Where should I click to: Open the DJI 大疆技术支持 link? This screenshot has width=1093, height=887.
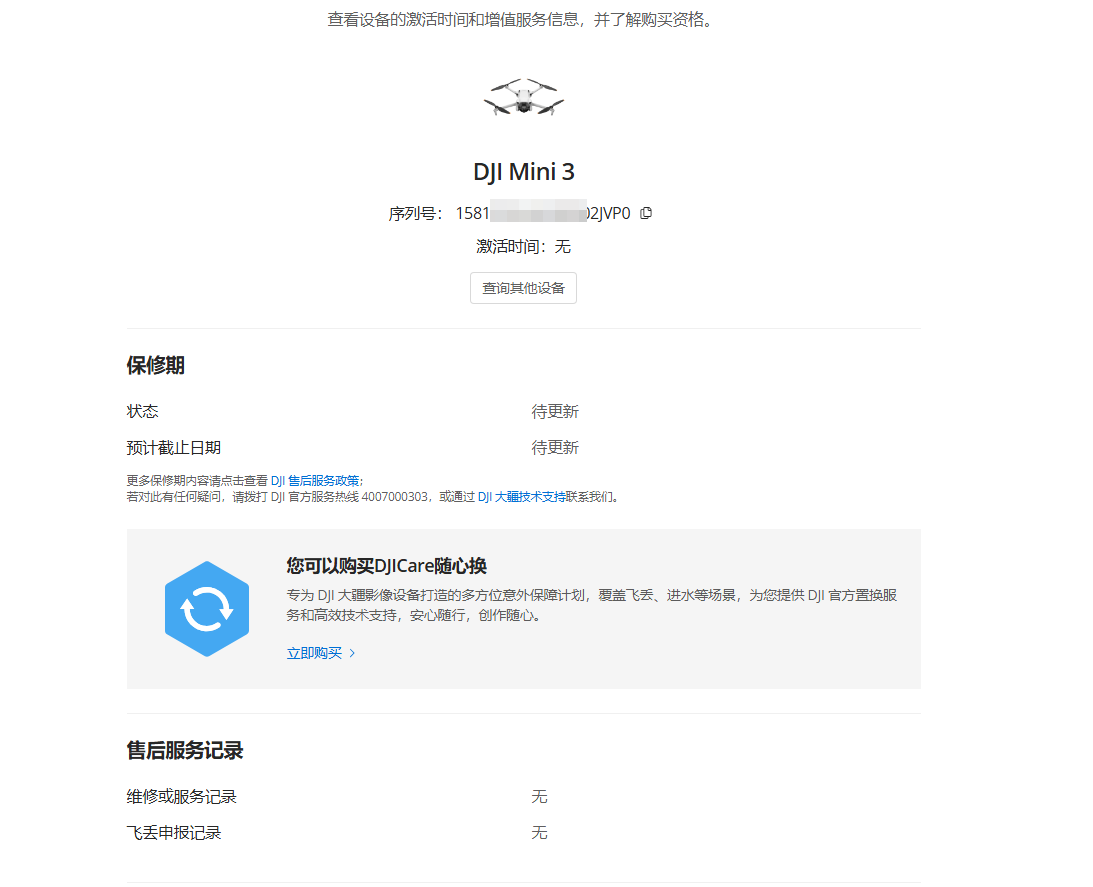pyautogui.click(x=522, y=496)
